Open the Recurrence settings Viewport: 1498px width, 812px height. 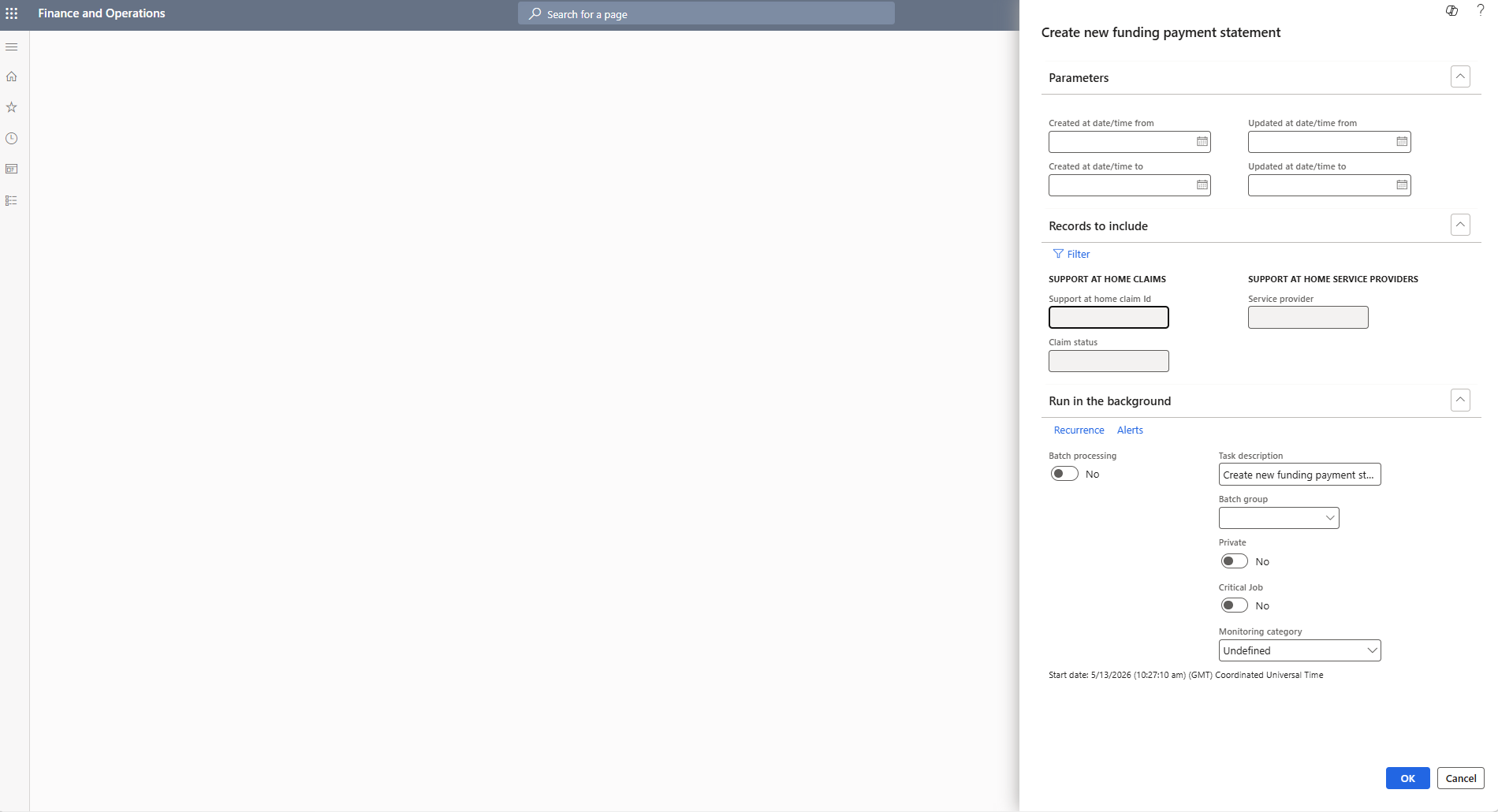1079,430
